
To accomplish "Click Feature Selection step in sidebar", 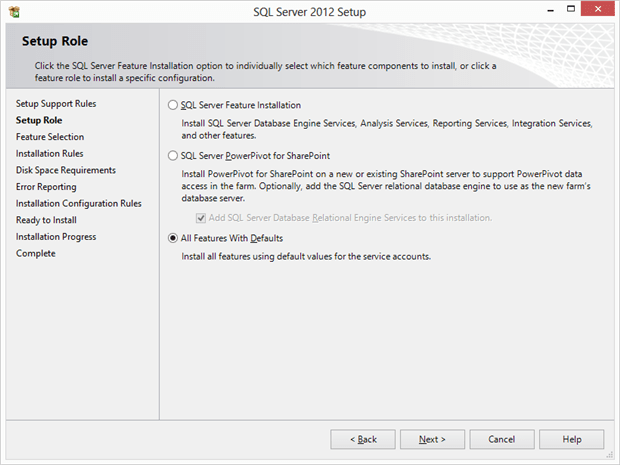I will point(50,137).
